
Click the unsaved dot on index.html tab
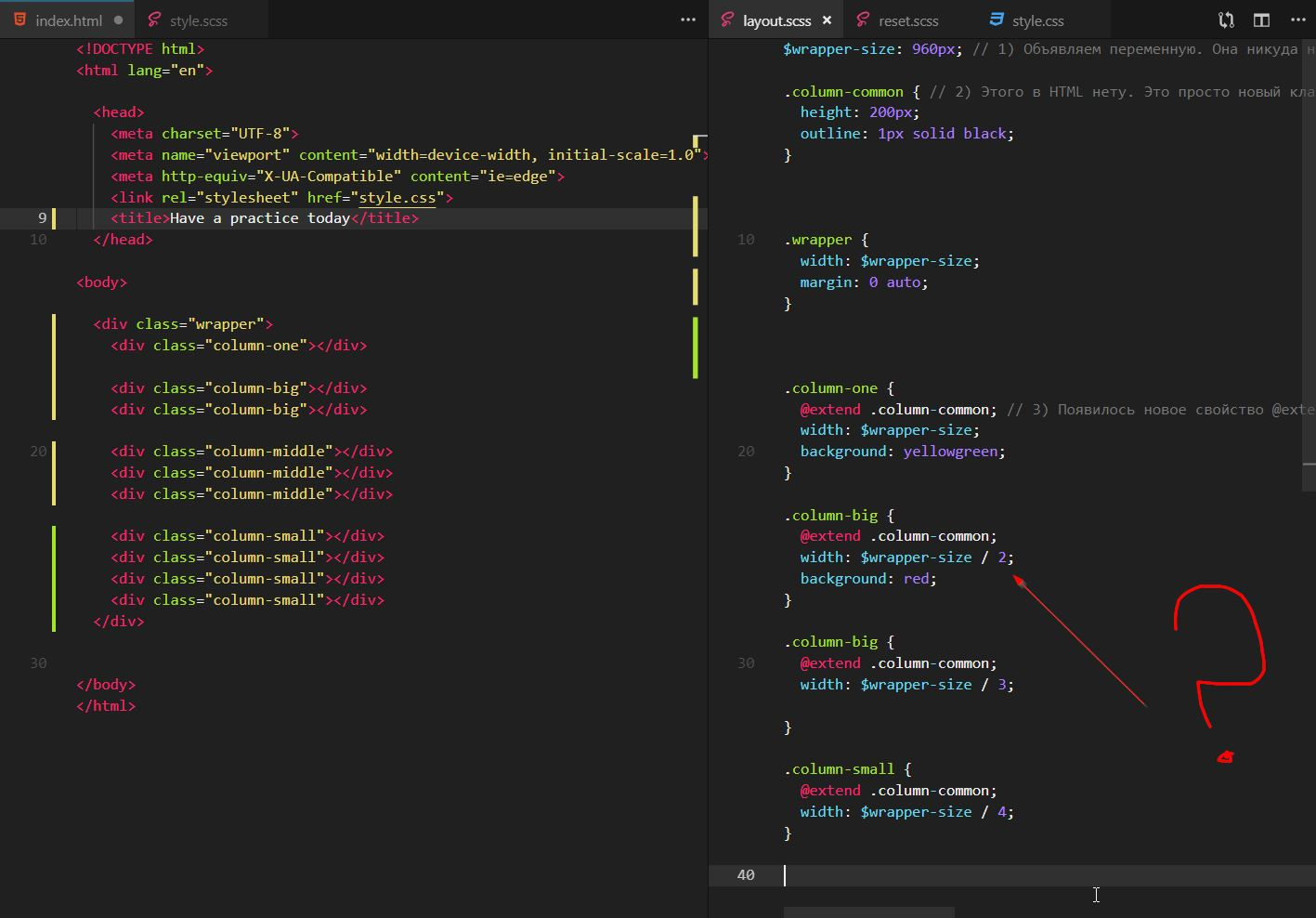pyautogui.click(x=118, y=20)
